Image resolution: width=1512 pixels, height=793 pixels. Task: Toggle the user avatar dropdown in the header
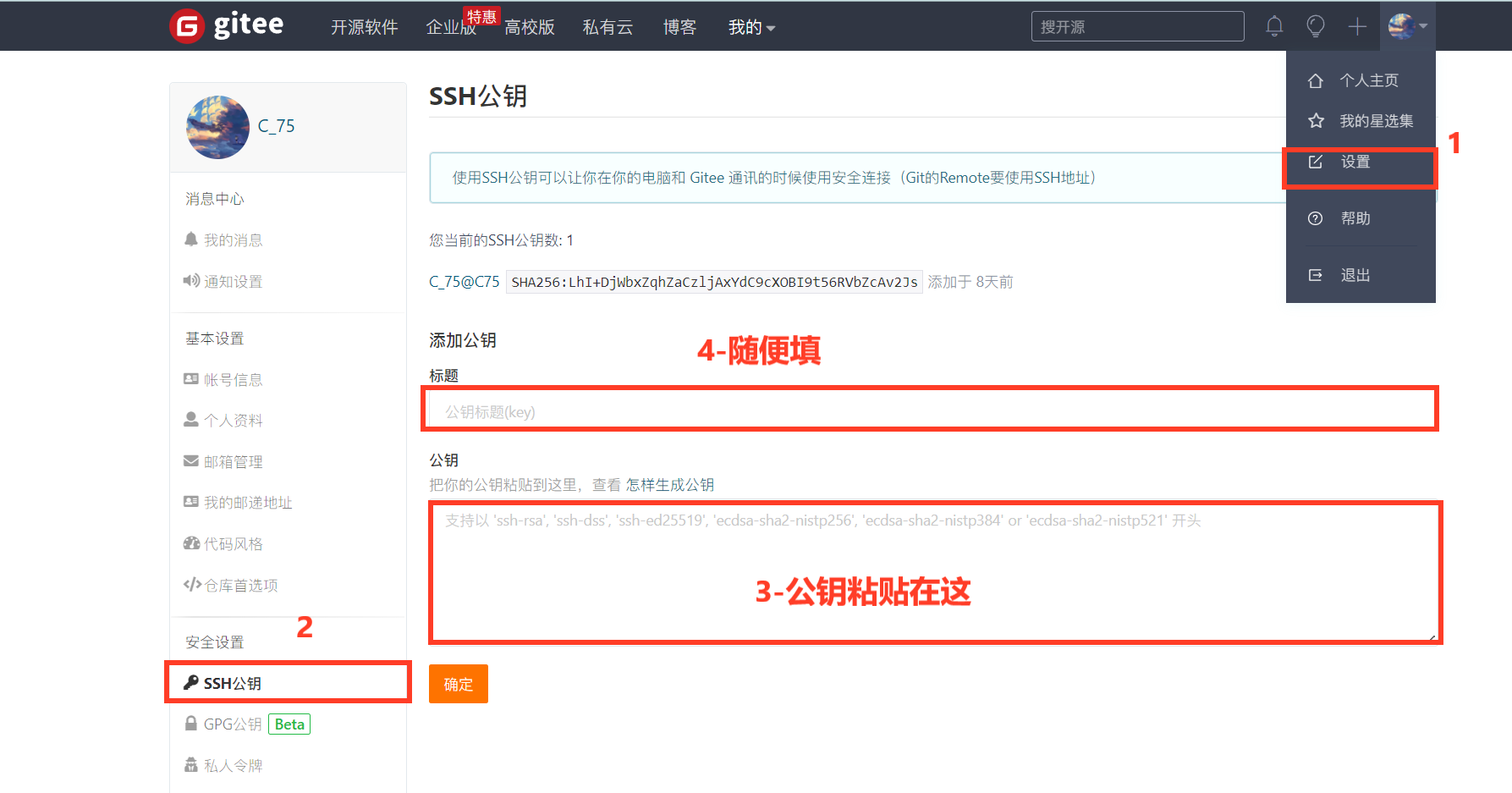click(x=1408, y=26)
